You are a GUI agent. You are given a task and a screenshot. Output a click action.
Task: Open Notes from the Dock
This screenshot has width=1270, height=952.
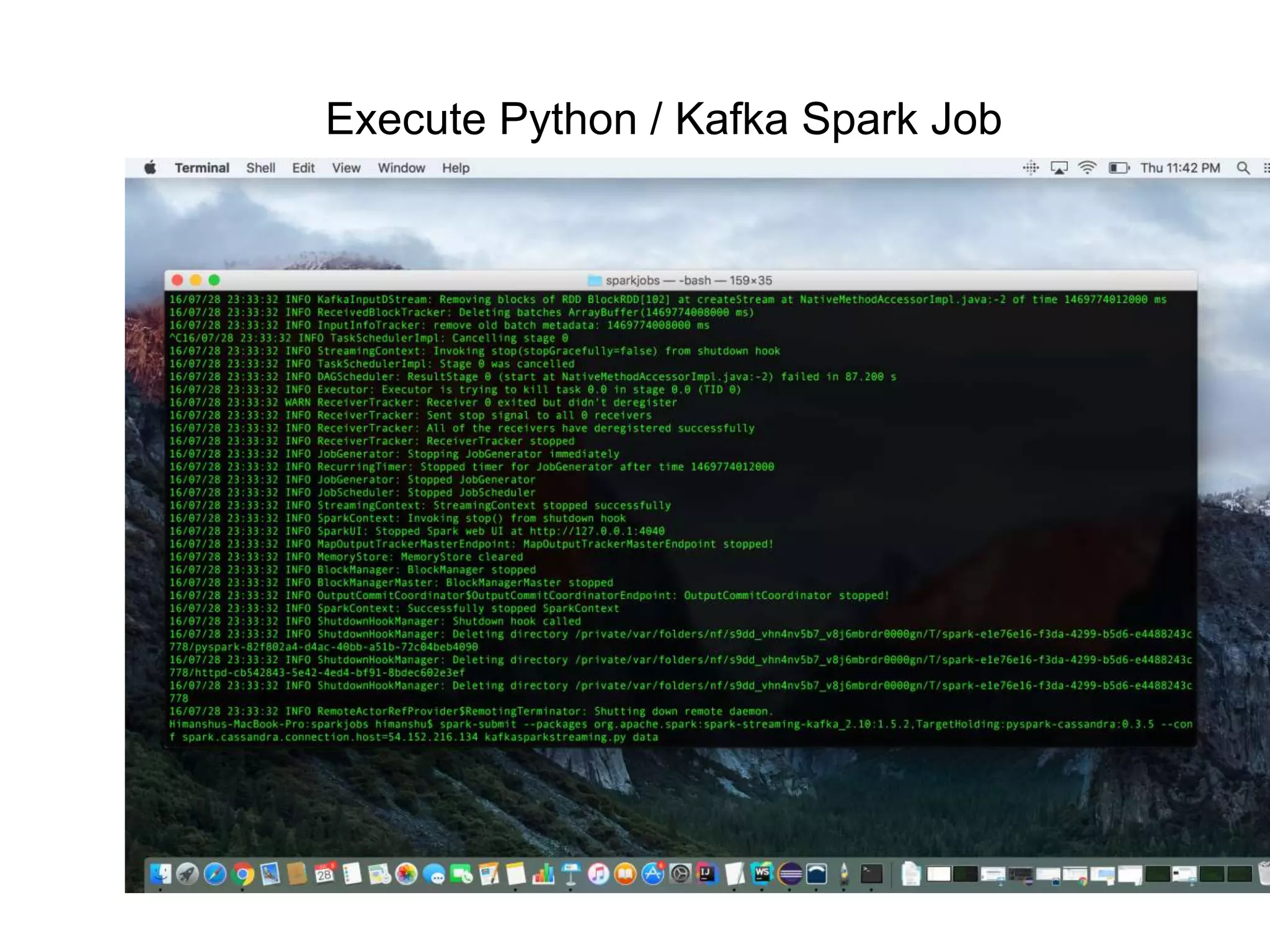click(516, 874)
